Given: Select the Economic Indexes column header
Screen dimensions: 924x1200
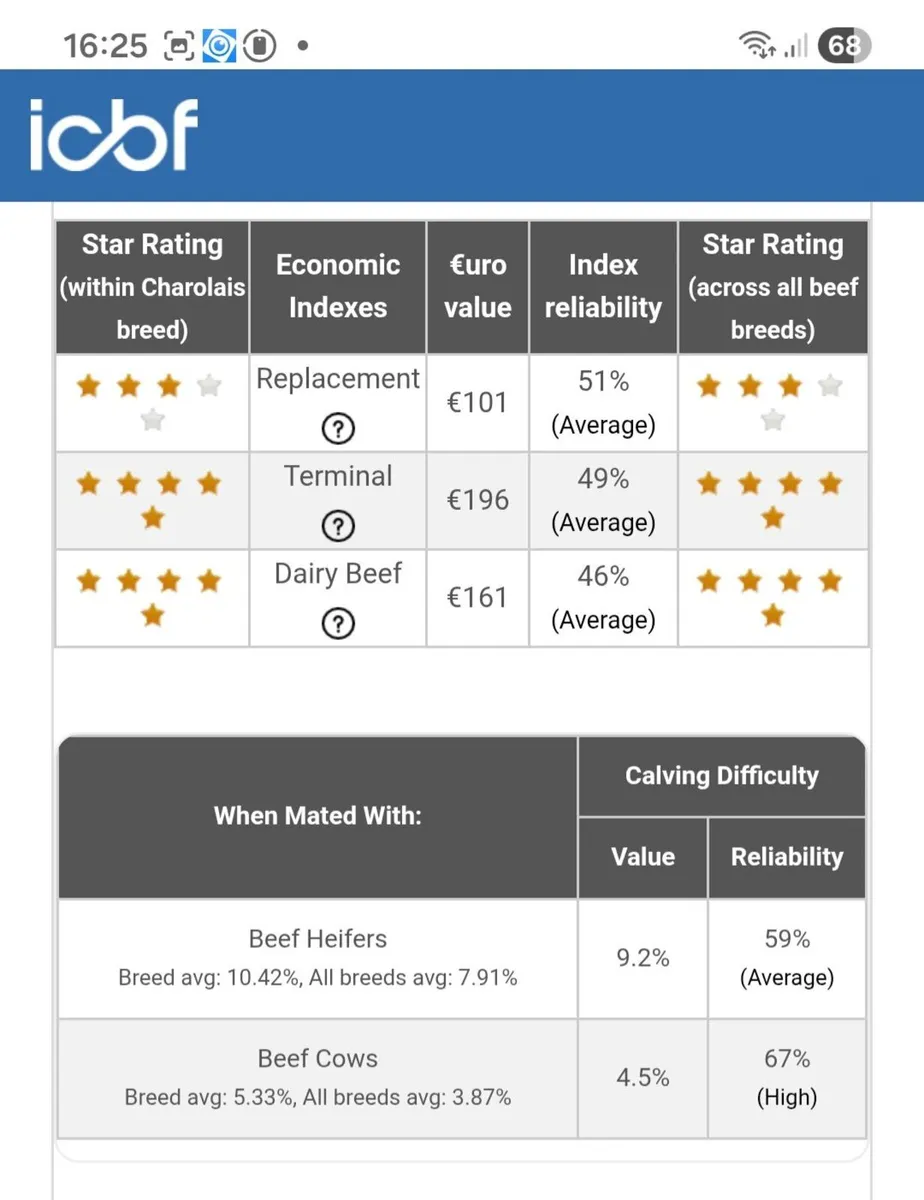Looking at the screenshot, I should click(x=338, y=286).
